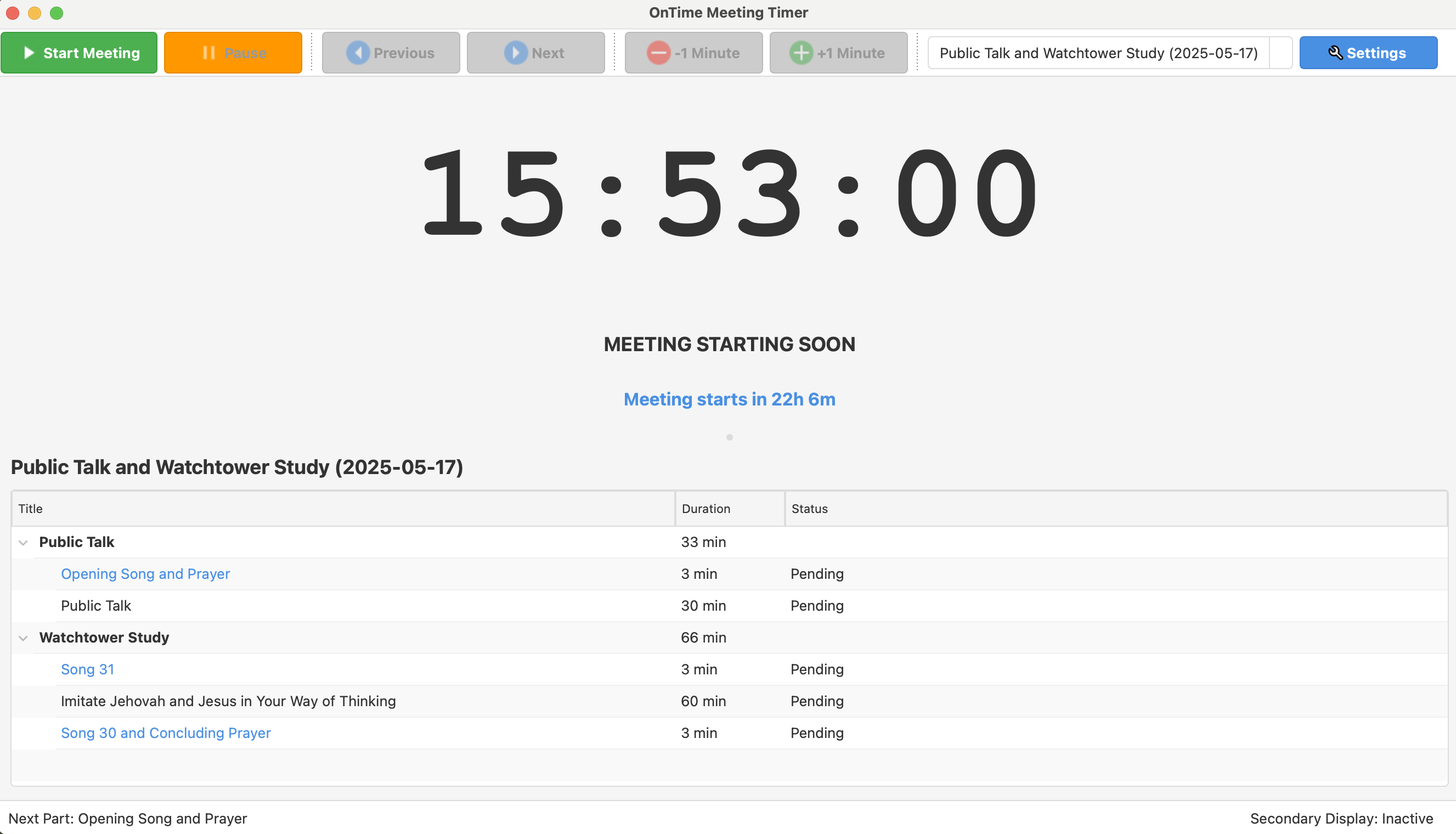The height and width of the screenshot is (834, 1456).
Task: Click the 66 min duration cell
Action: coord(703,638)
